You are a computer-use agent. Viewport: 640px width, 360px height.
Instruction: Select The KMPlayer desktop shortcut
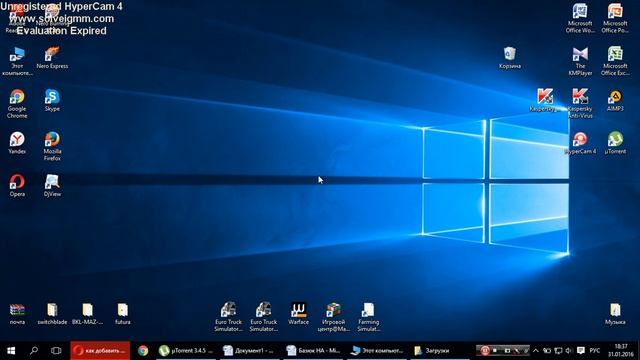coord(580,61)
